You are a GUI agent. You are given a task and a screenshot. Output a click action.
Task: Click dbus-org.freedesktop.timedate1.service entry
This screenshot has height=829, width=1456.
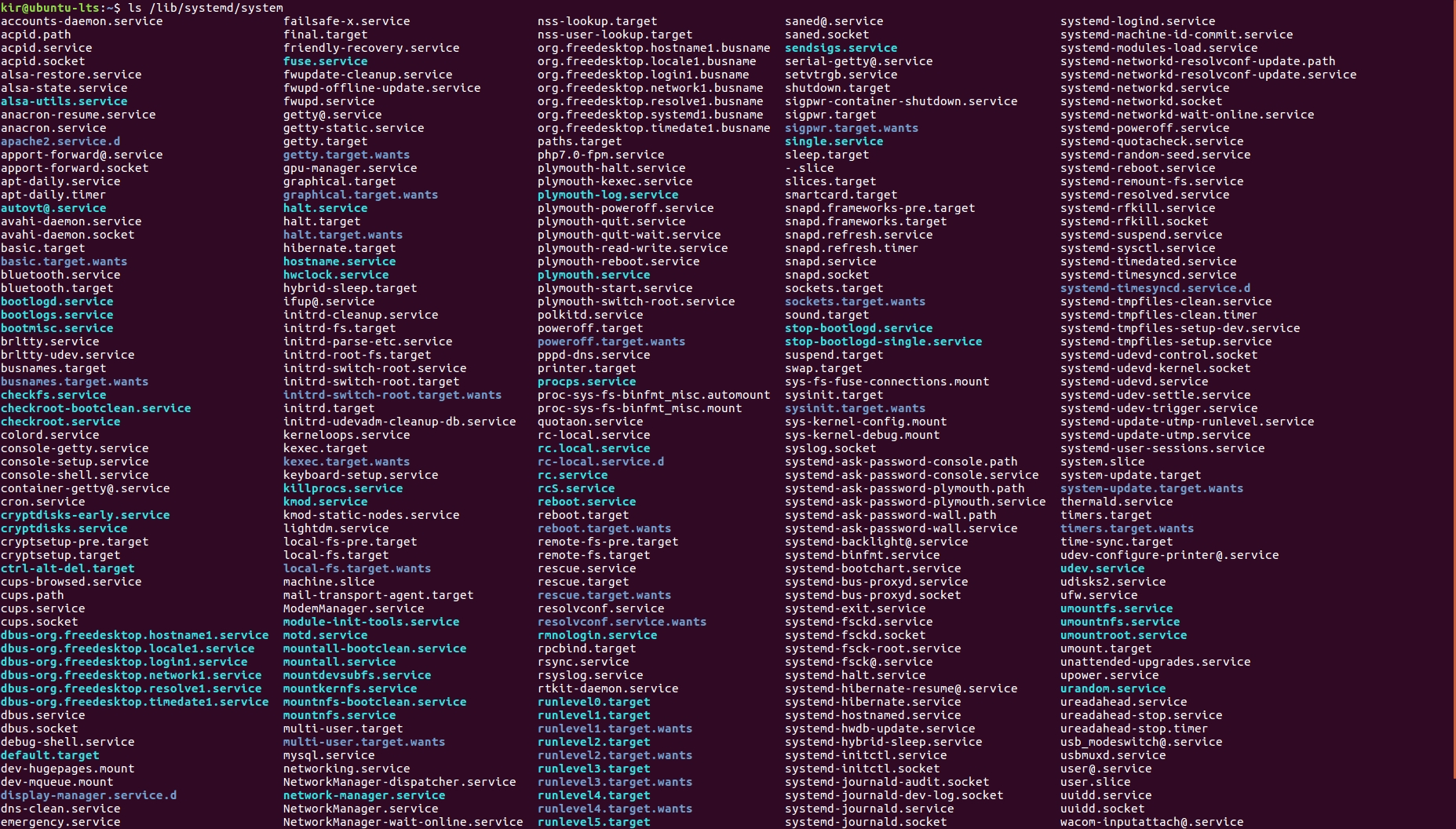(x=135, y=702)
